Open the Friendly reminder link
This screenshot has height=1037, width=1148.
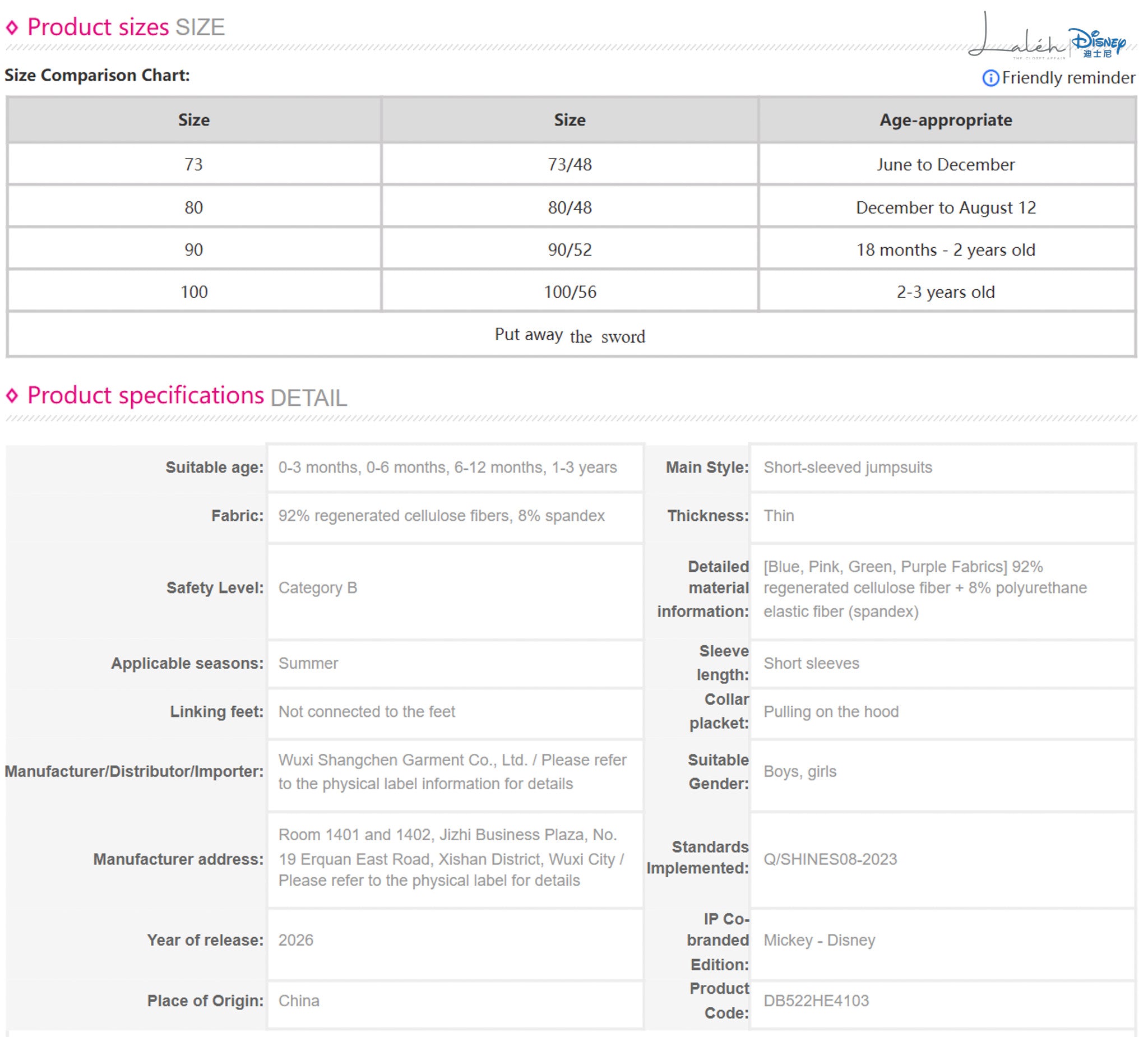[1068, 77]
